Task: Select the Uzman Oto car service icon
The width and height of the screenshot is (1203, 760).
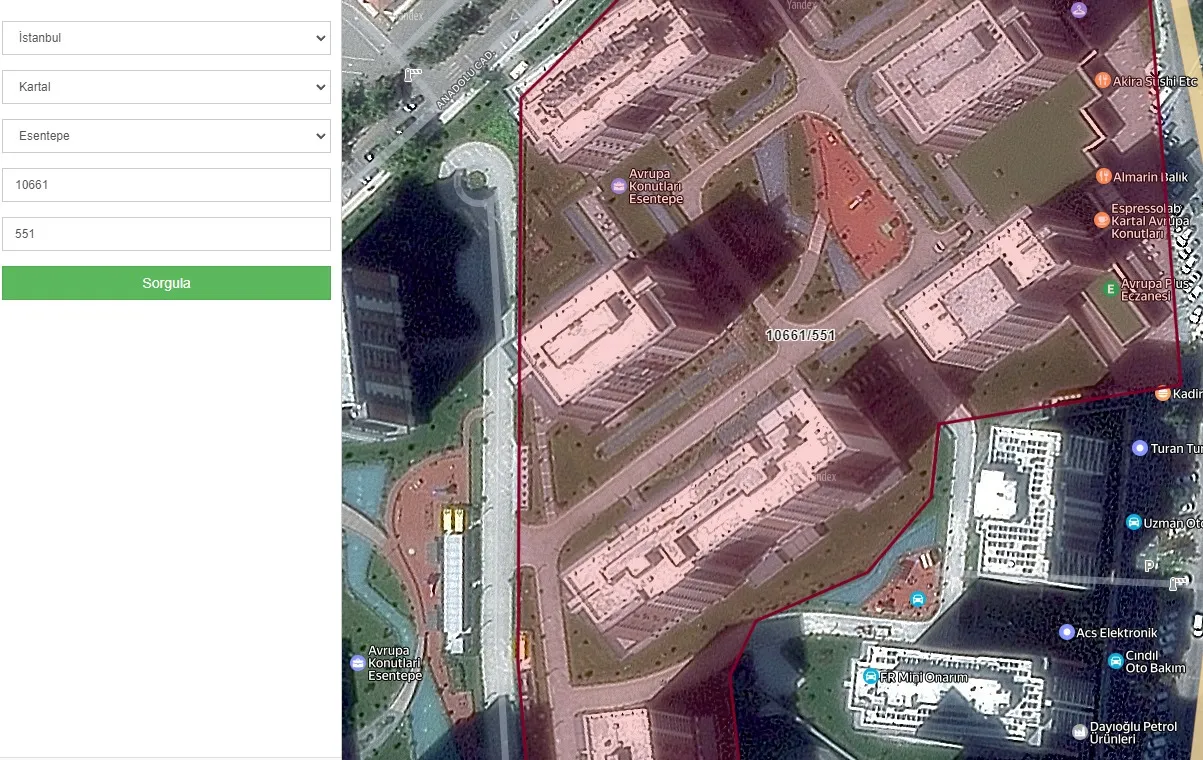Action: click(1133, 523)
